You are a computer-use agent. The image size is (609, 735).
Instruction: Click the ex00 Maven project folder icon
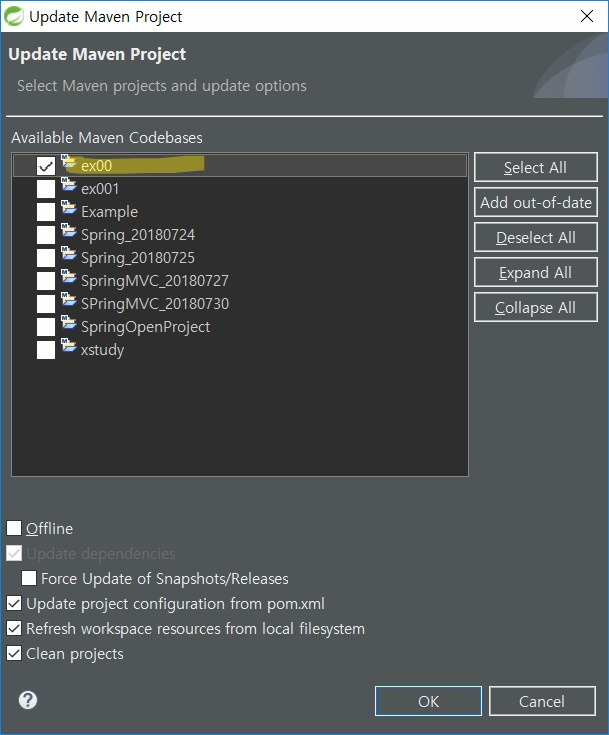(x=68, y=162)
